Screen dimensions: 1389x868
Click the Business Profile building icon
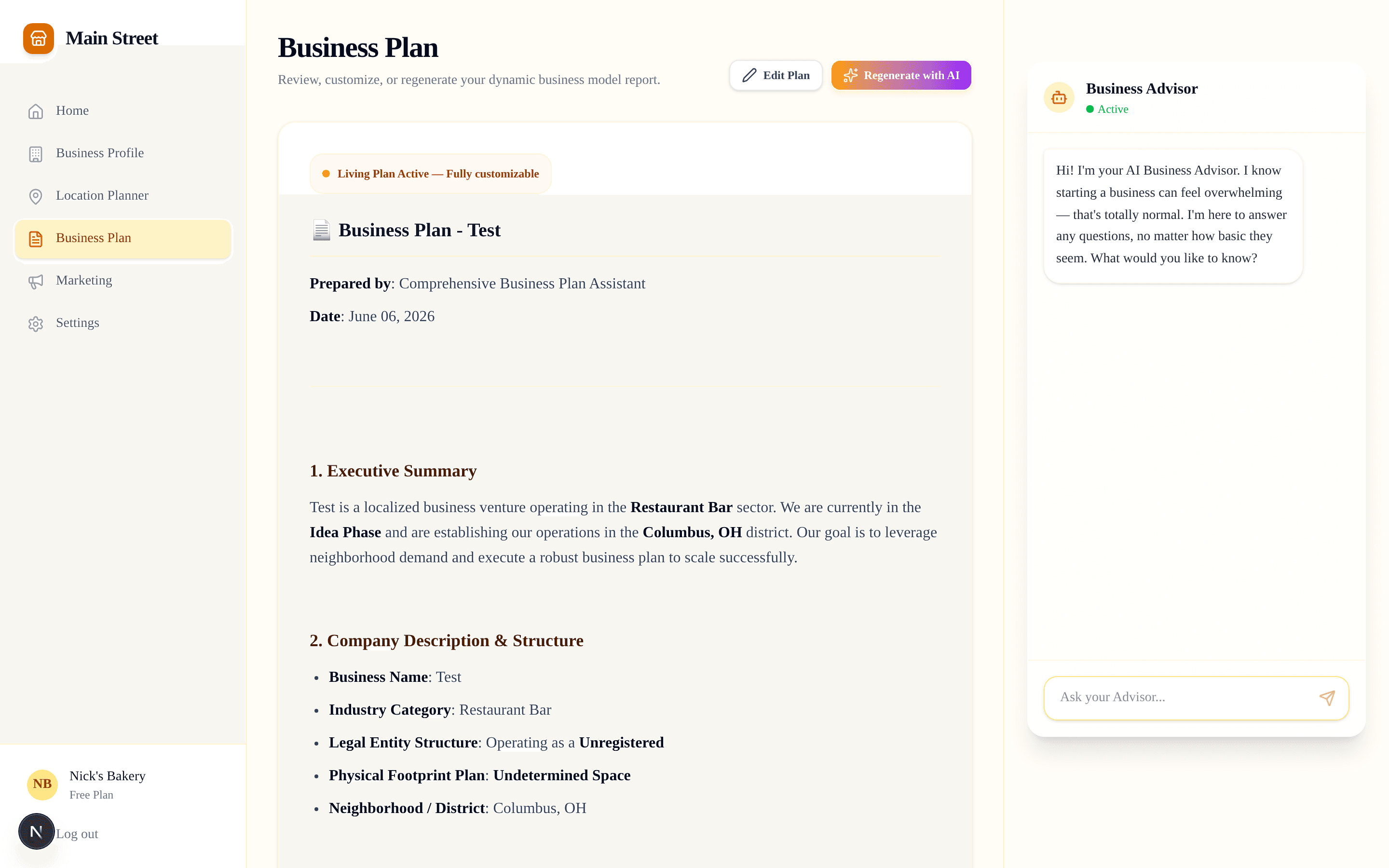tap(36, 153)
